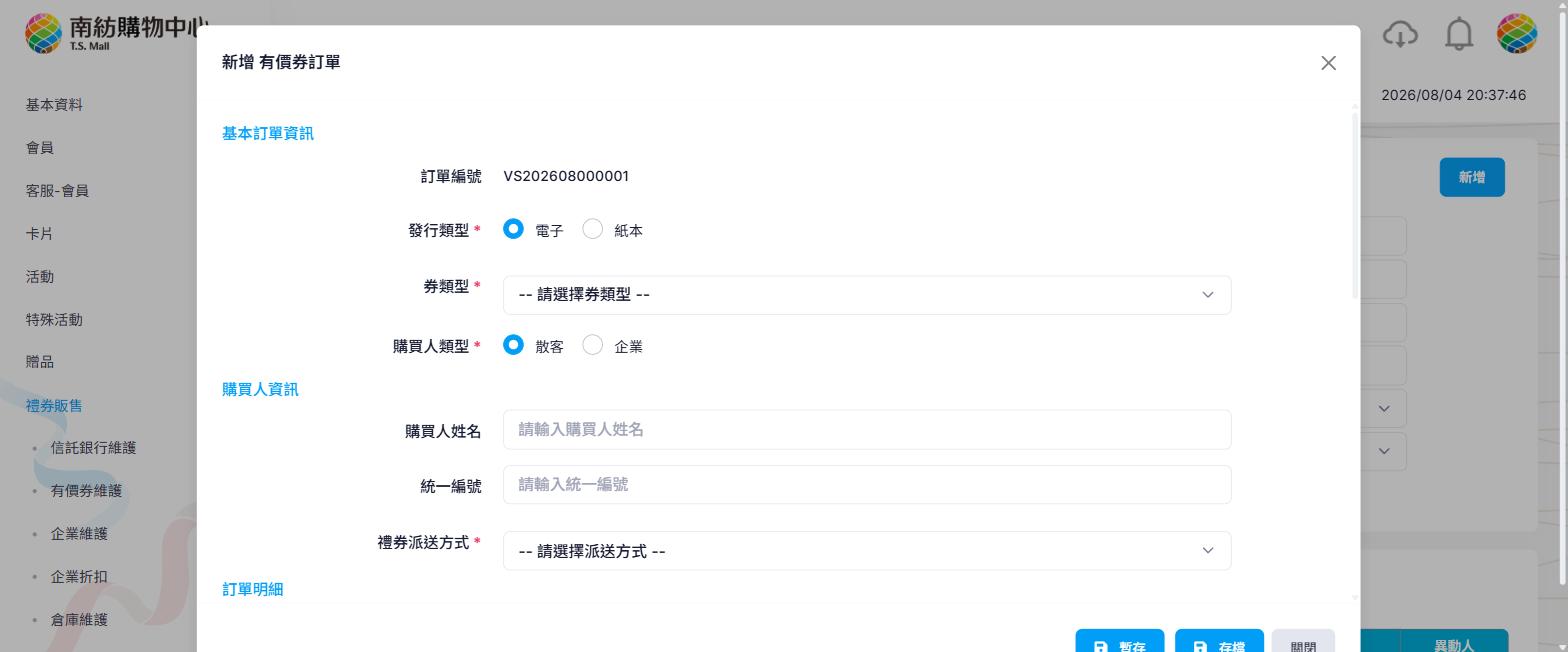Click the dialog vertical scrollbar
1568x652 pixels.
pyautogui.click(x=1355, y=205)
